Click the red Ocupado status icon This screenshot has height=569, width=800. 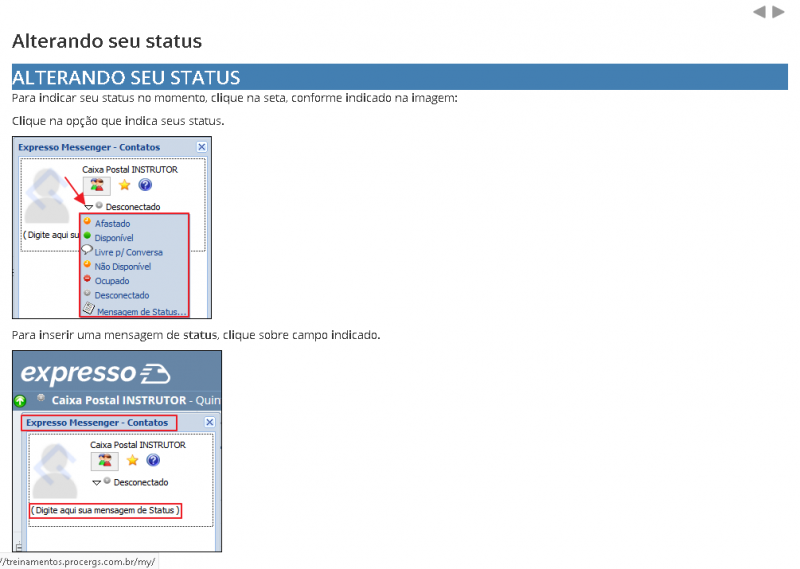pos(87,279)
